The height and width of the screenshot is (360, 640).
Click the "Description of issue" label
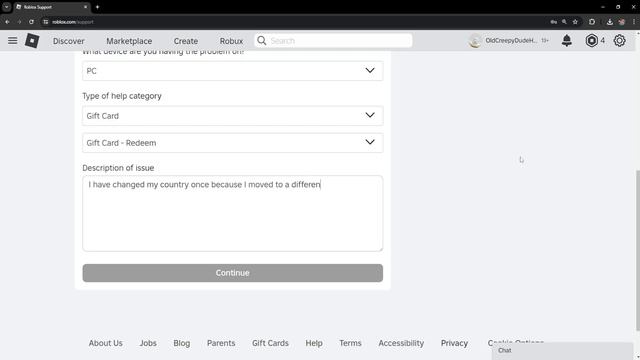118,168
